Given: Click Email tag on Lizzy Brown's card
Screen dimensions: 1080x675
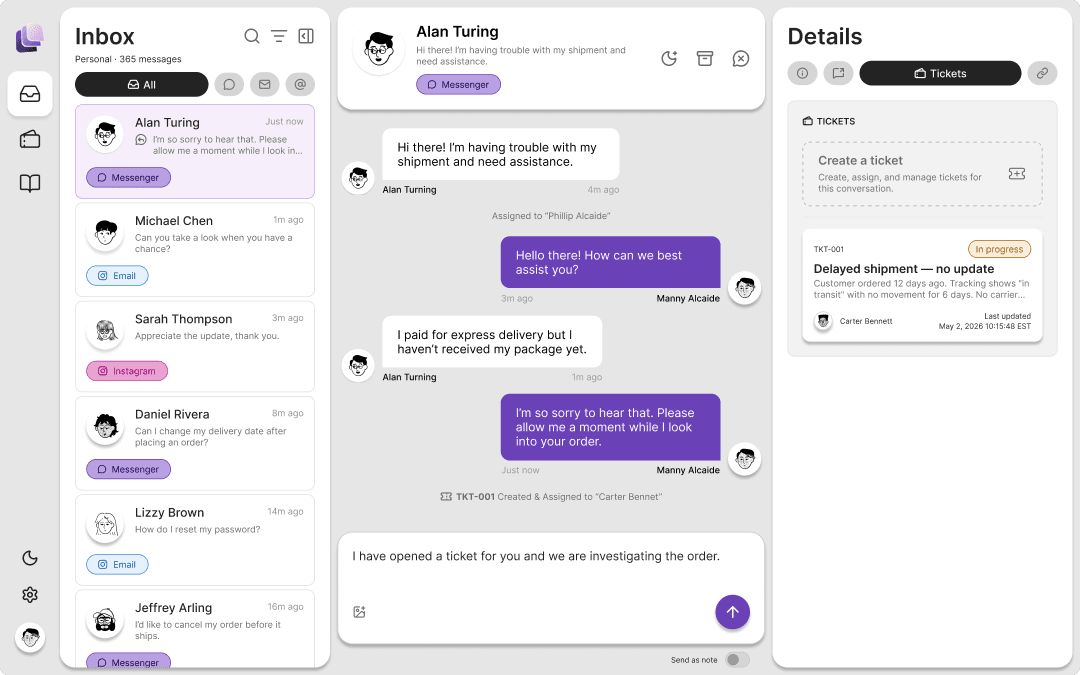Looking at the screenshot, I should click(117, 564).
